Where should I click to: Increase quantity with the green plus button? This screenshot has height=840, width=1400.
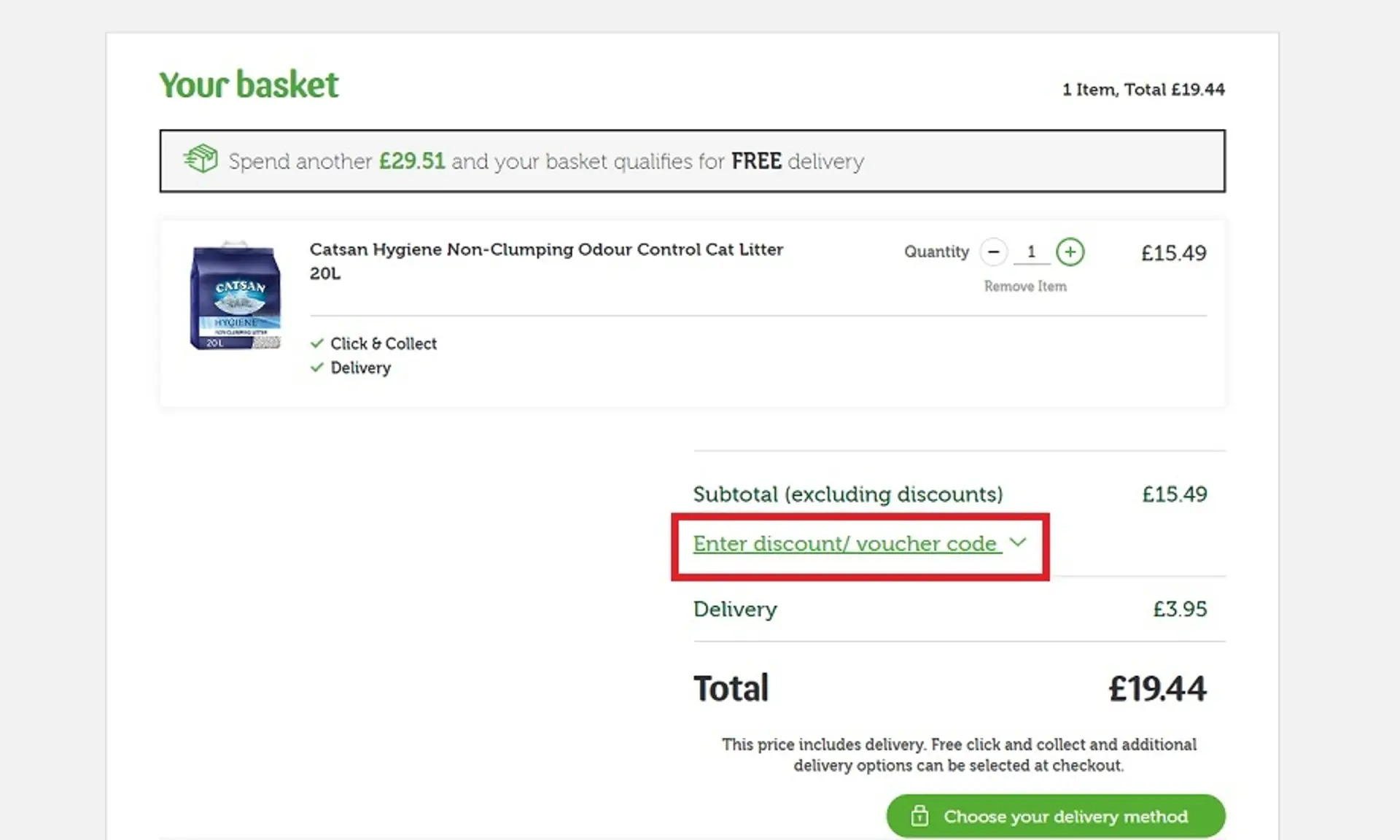[1070, 252]
